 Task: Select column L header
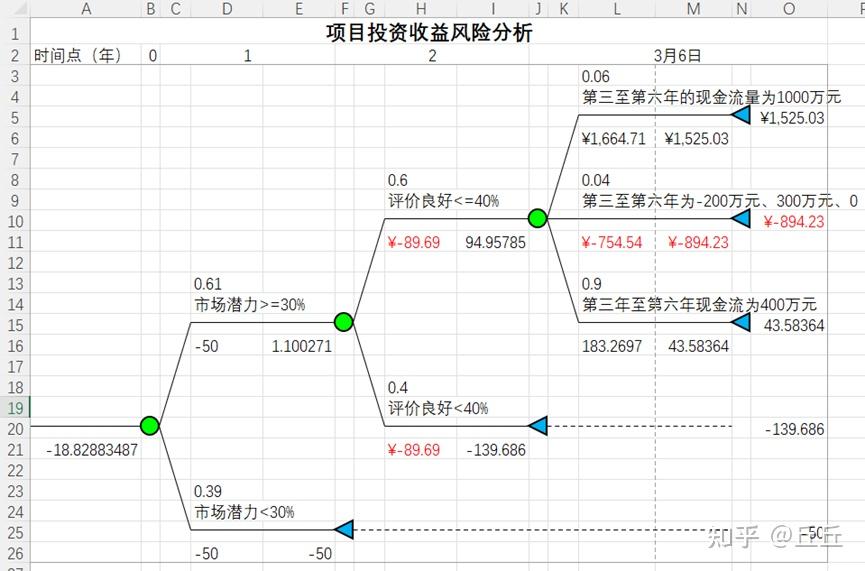point(617,8)
